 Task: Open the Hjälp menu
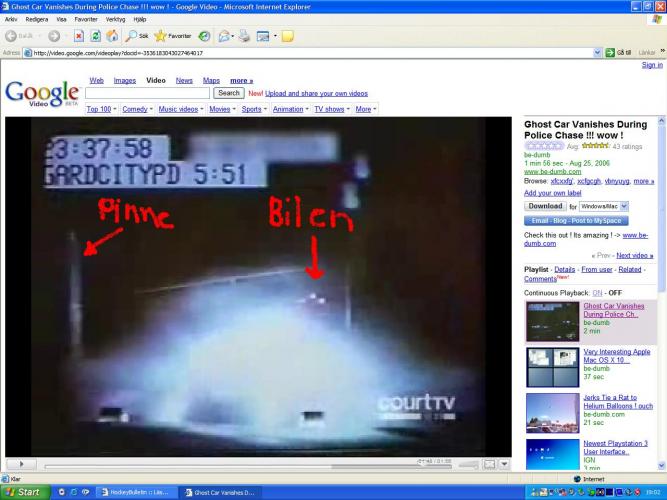tap(140, 20)
